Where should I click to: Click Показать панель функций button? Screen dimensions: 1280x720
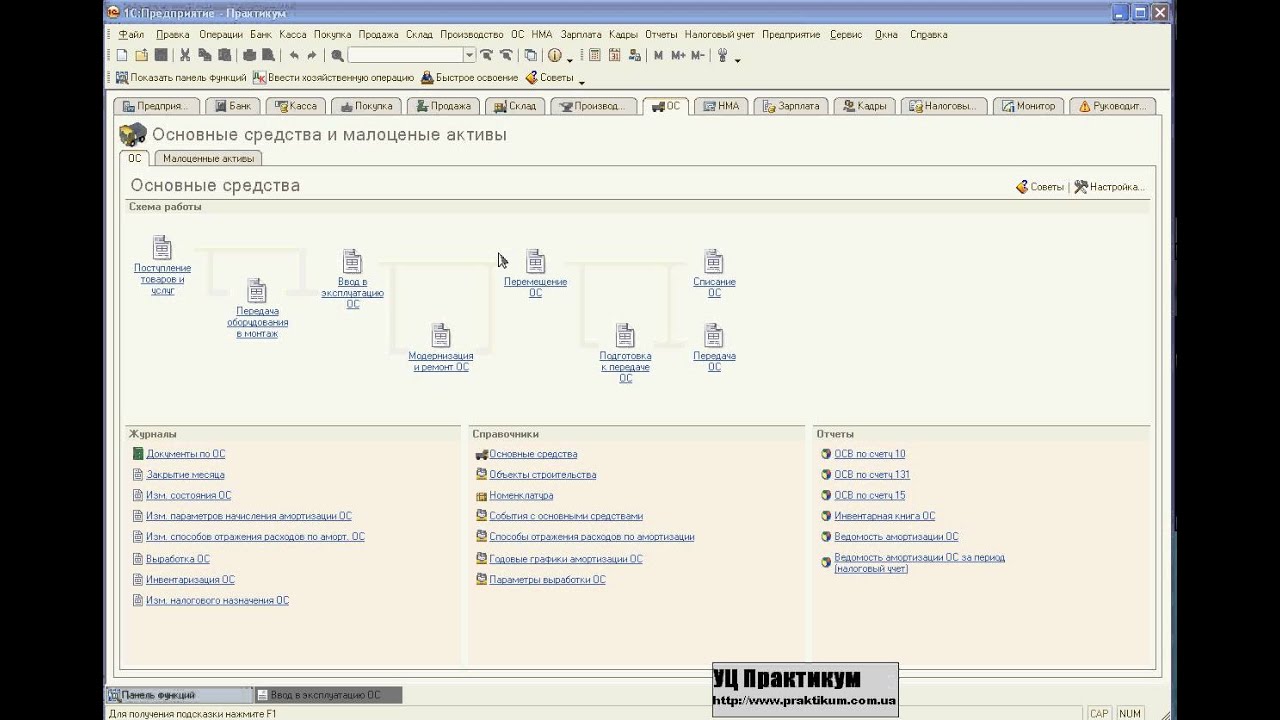click(181, 77)
